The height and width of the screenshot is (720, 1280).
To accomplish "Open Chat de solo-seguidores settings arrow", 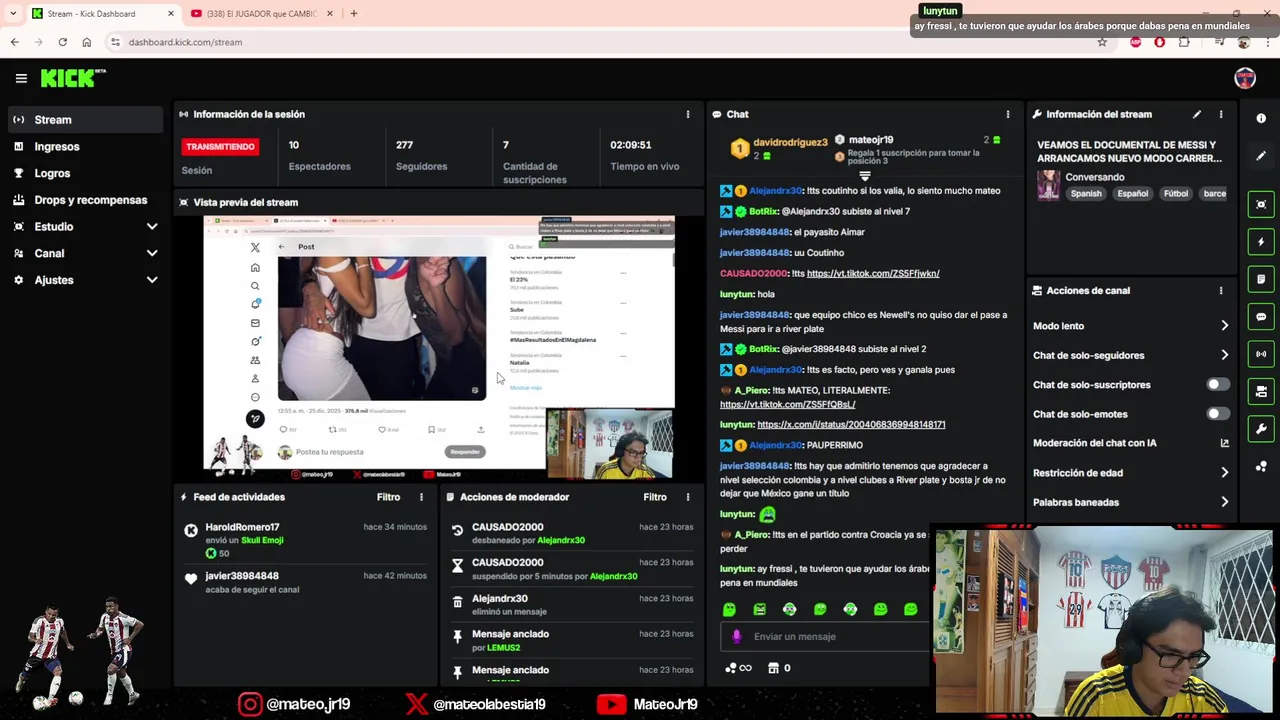I will click(1224, 355).
